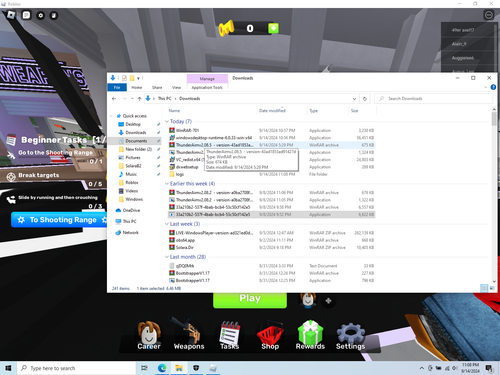This screenshot has height=375, width=500.
Task: Open Shop in the game menu
Action: (x=270, y=336)
